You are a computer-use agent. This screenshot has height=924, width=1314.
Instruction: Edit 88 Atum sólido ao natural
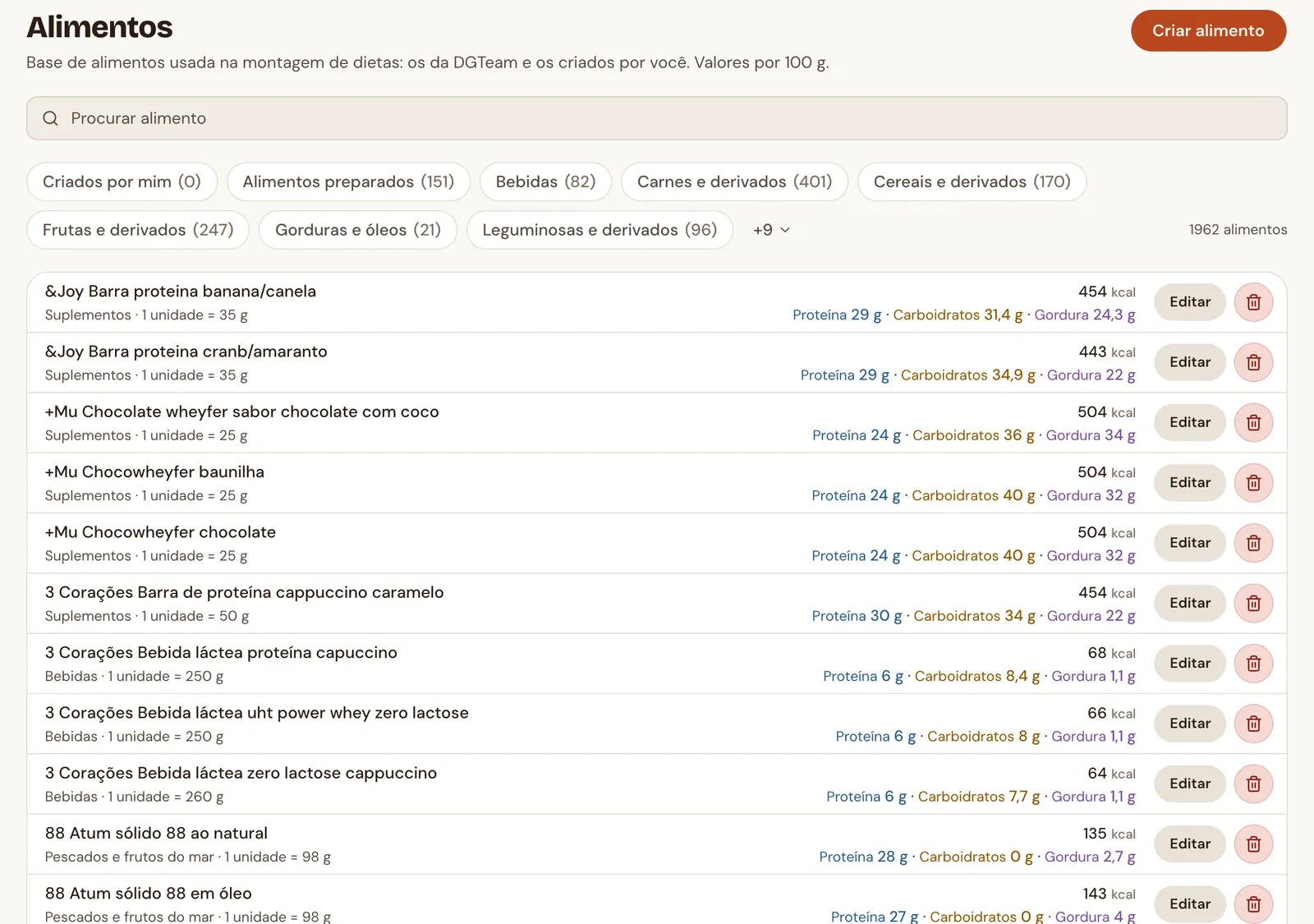pyautogui.click(x=1190, y=844)
